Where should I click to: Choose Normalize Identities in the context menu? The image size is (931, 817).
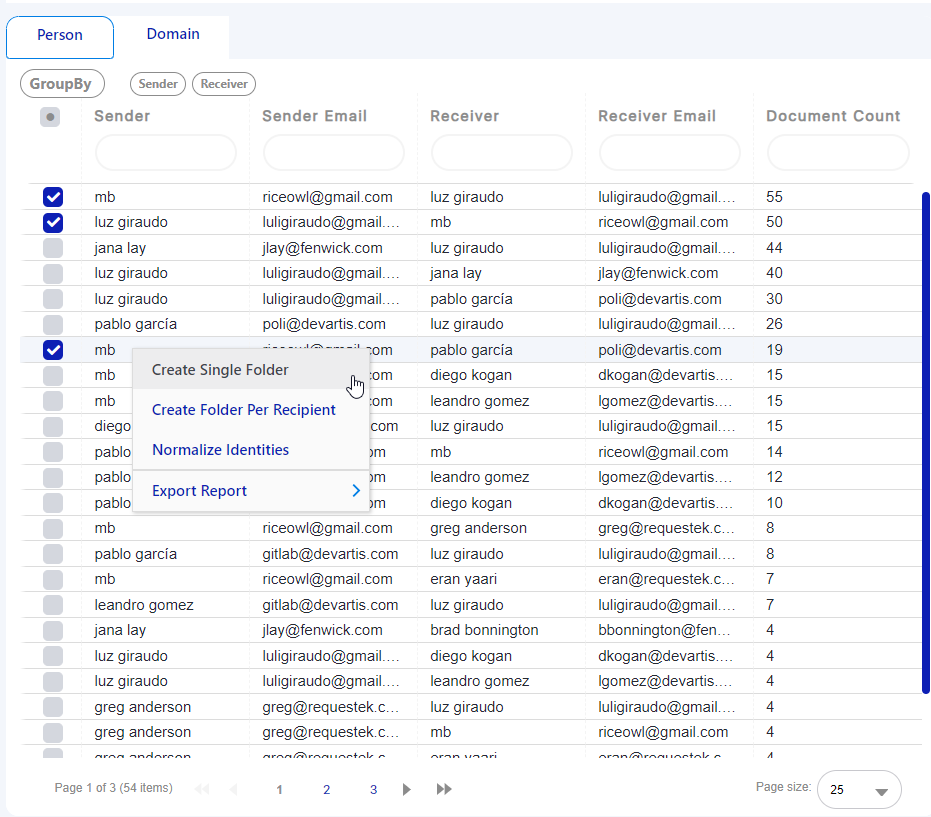point(251,449)
